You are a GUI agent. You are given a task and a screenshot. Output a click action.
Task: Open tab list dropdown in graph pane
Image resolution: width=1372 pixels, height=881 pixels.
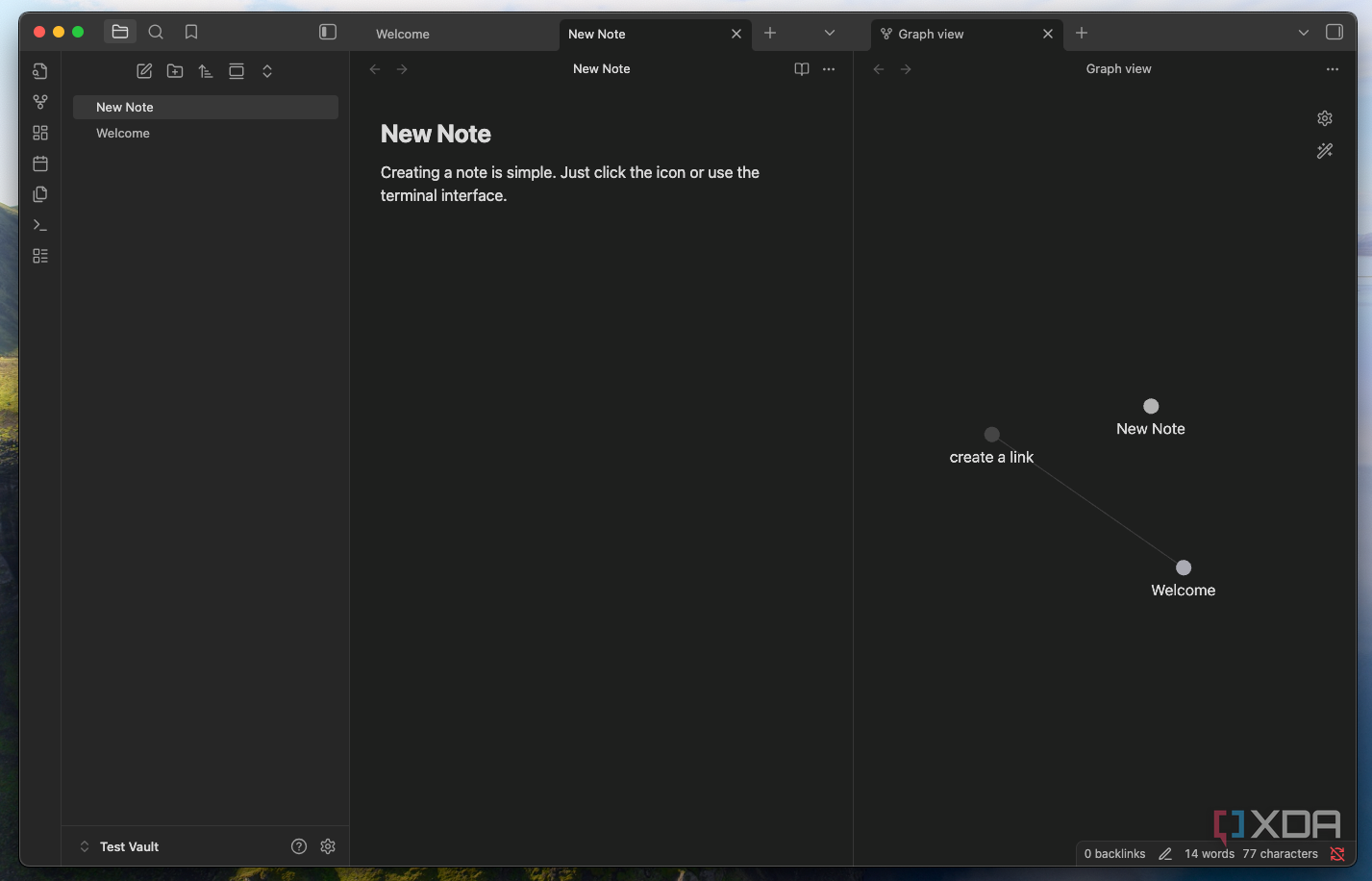pos(1304,33)
